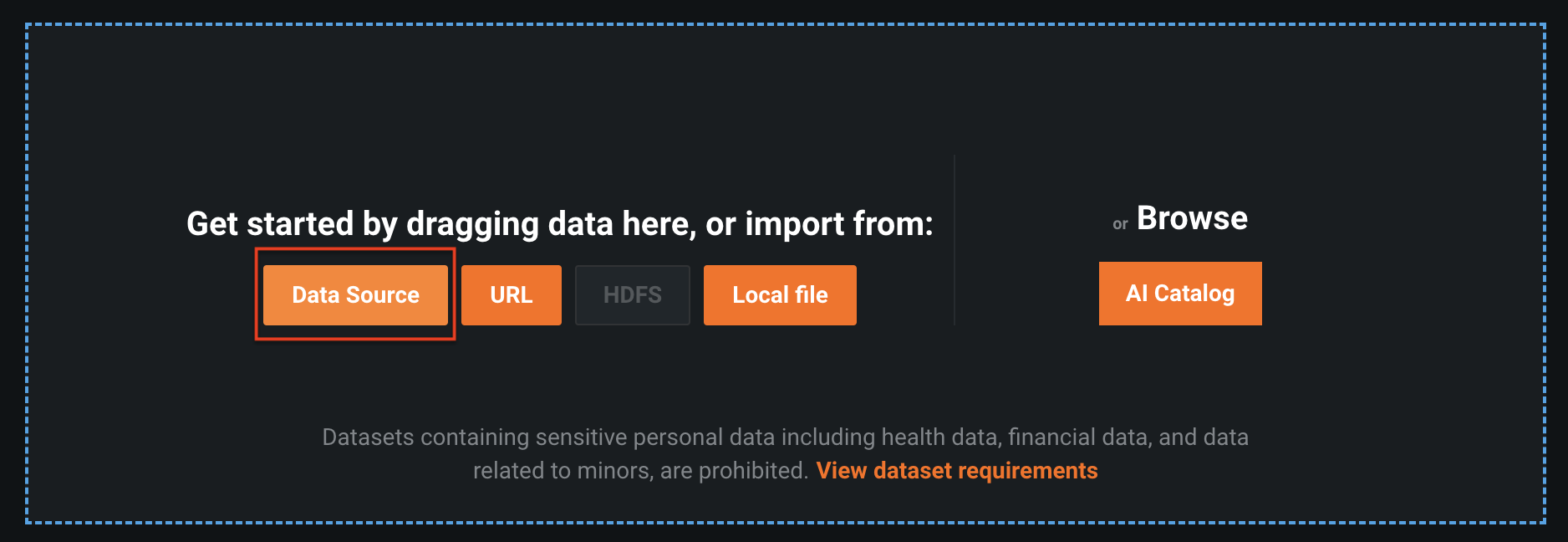1568x542 pixels.
Task: Choose Local file to upload data
Action: coord(779,295)
